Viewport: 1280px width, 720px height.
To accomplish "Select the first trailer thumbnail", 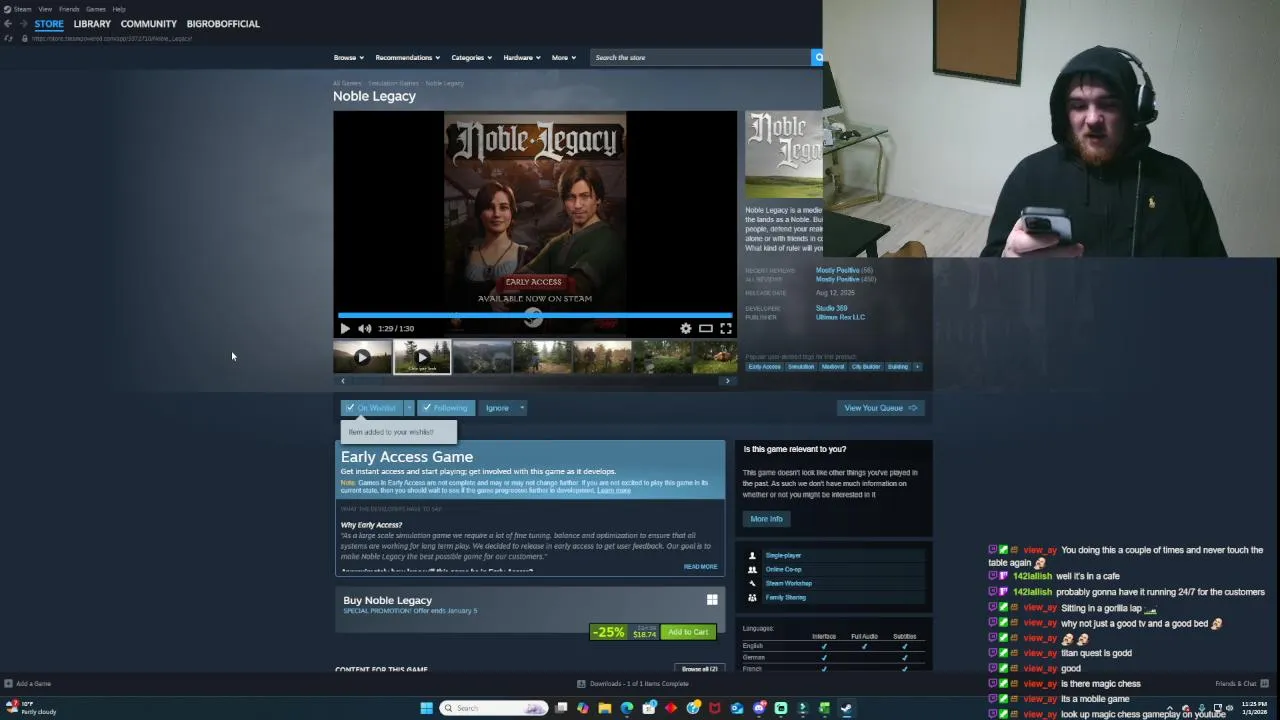I will coord(362,357).
